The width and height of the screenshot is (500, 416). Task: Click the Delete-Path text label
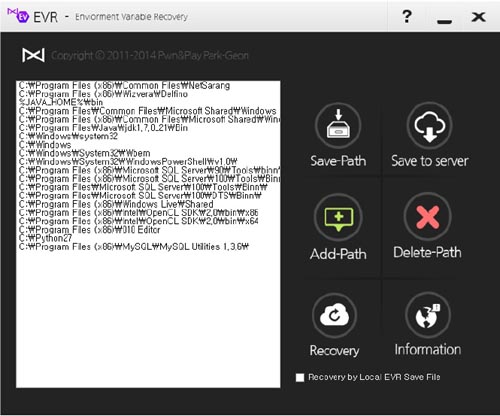coord(427,252)
